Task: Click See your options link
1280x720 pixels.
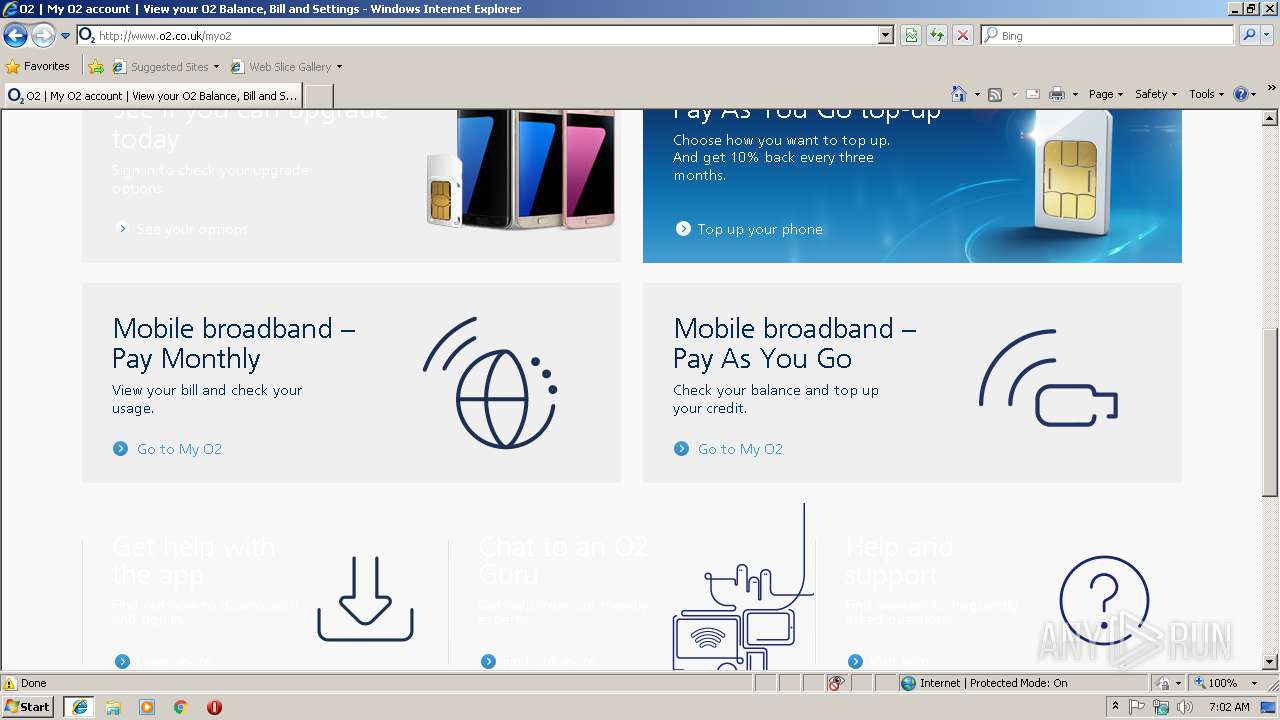Action: (x=191, y=229)
